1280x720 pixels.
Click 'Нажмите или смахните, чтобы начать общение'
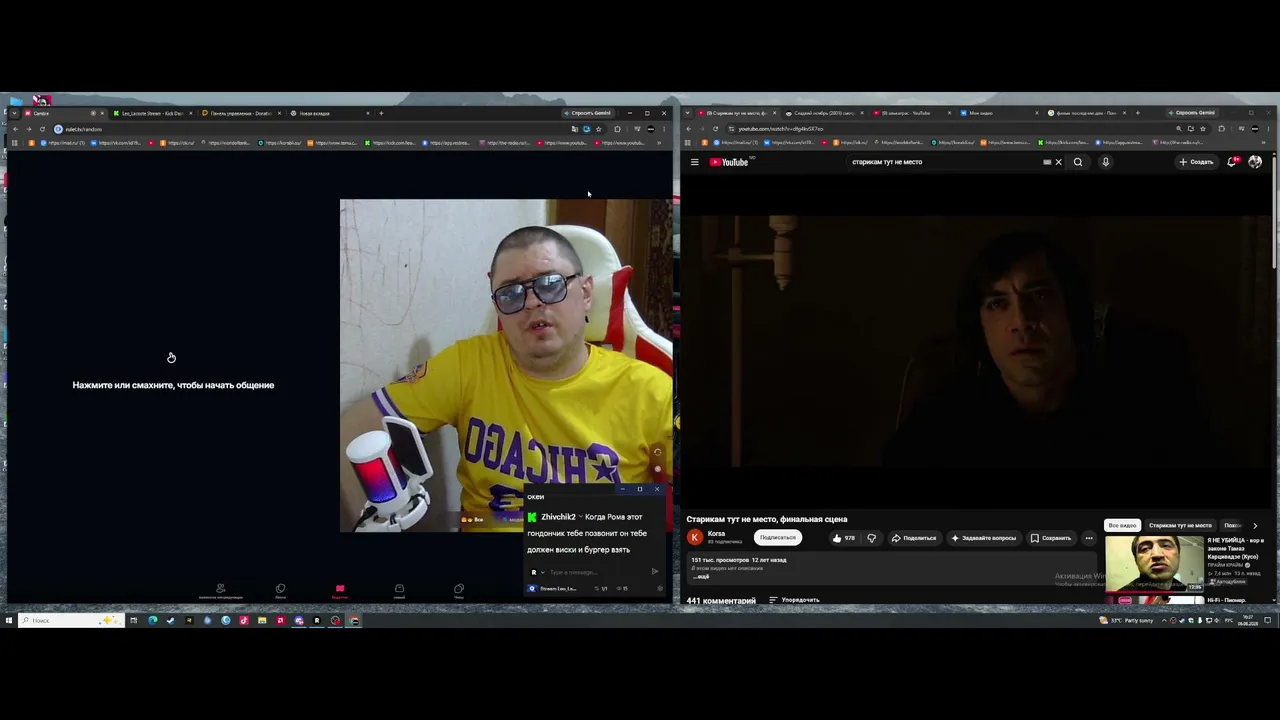[x=173, y=385]
